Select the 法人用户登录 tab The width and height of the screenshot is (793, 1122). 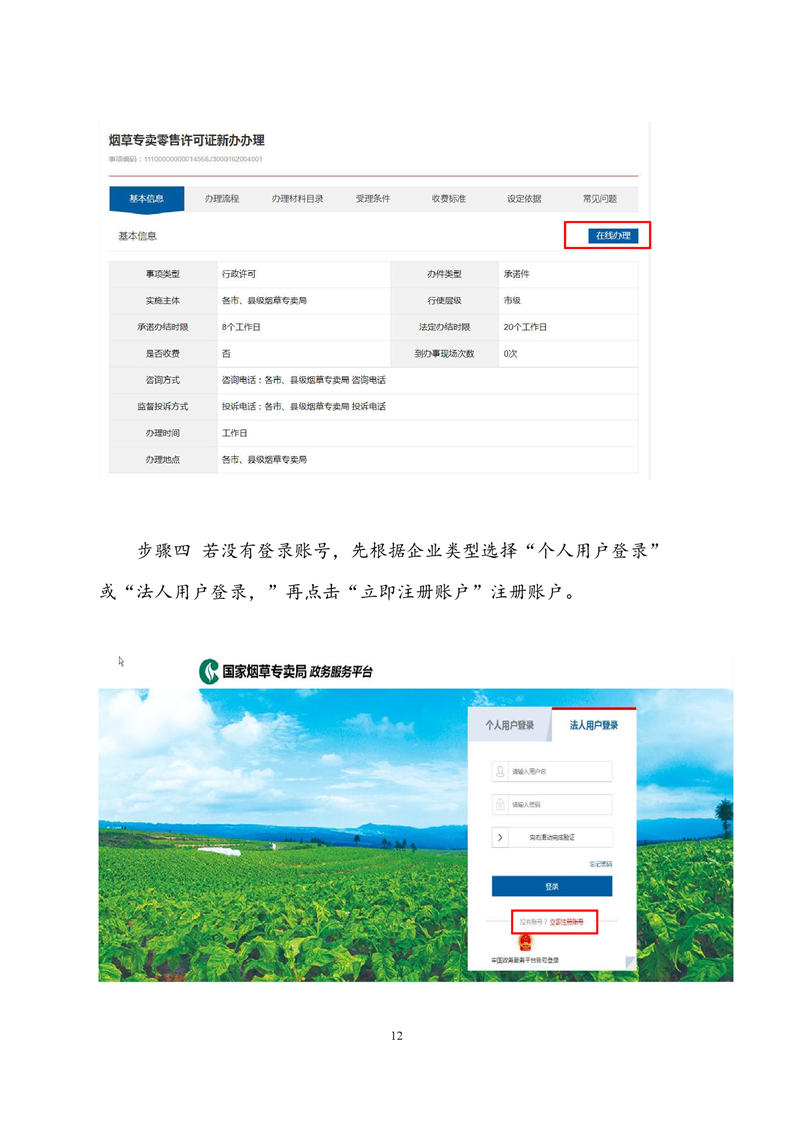594,726
